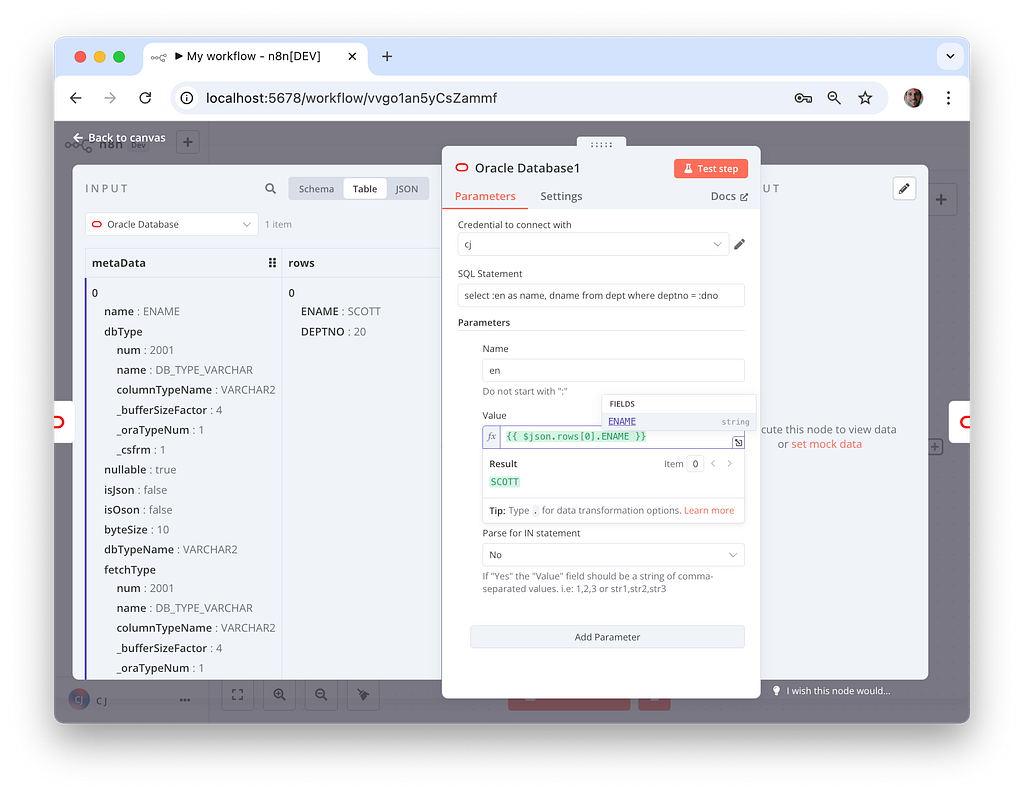Click the Back to canvas link
This screenshot has height=795, width=1024.
click(119, 138)
